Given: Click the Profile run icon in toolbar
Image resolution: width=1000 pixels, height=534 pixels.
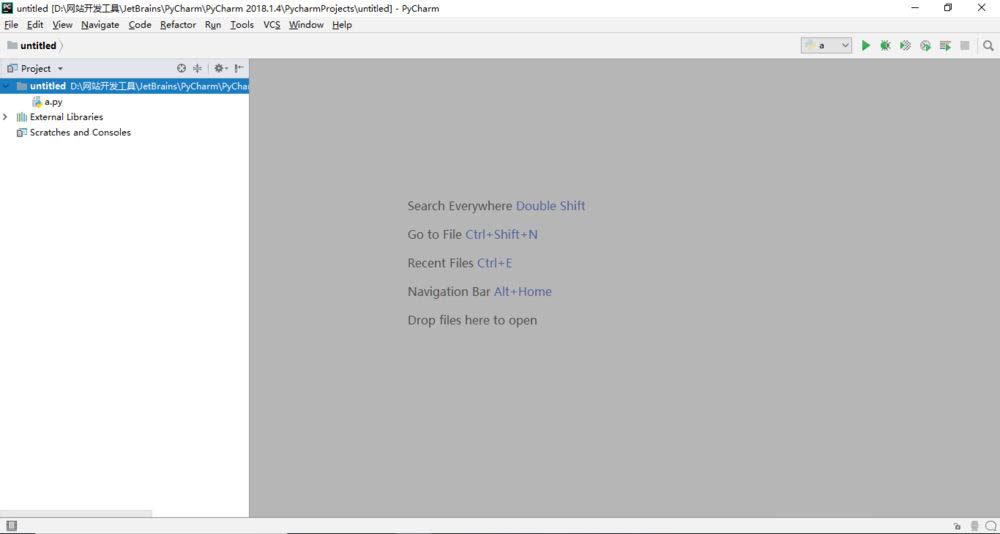Looking at the screenshot, I should pos(925,46).
